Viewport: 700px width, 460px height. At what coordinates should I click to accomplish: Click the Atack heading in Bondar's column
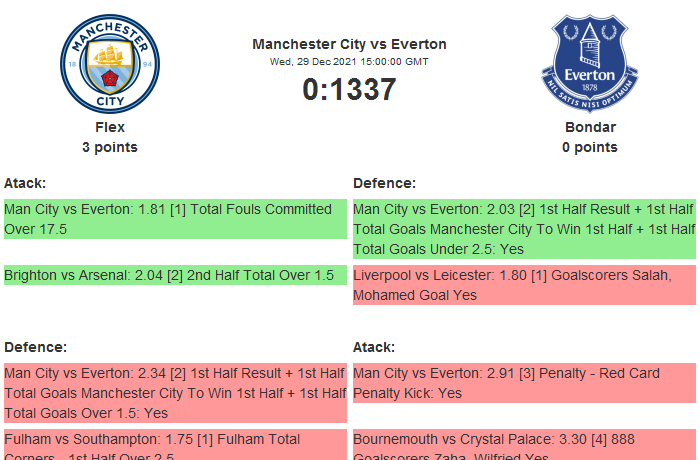tap(374, 347)
